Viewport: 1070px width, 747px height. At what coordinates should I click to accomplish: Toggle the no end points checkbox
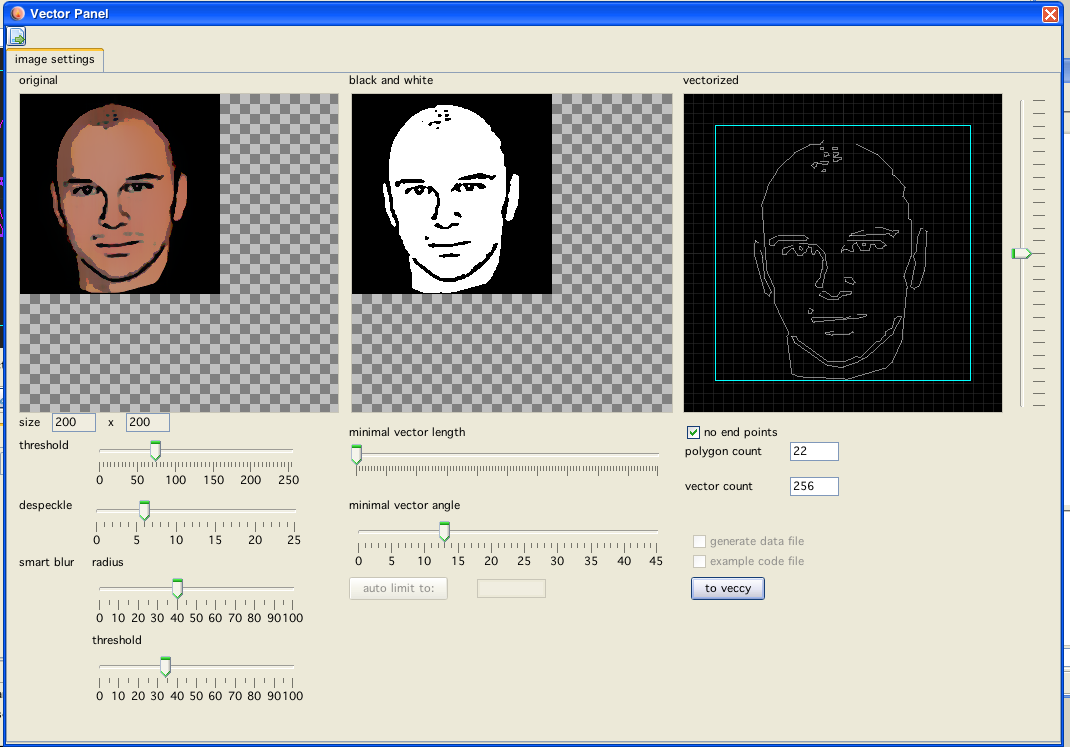(693, 432)
